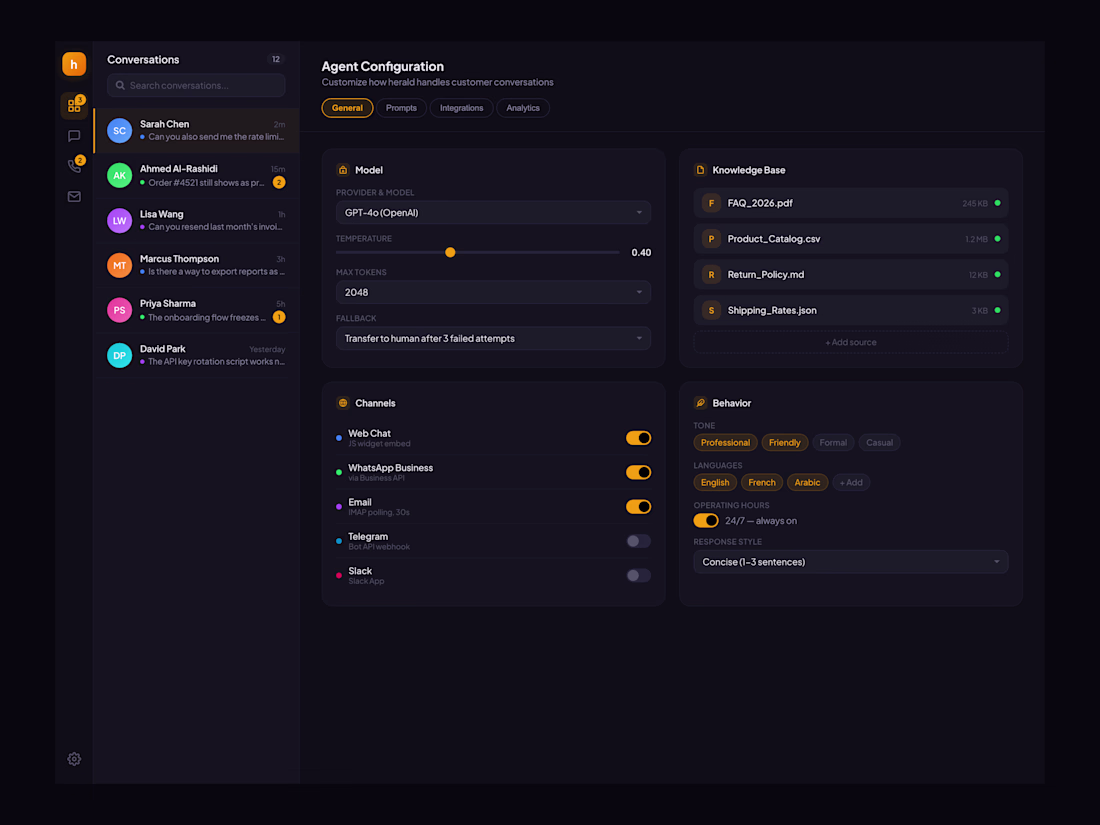
Task: Turn off the Email channel toggle
Action: (x=638, y=507)
